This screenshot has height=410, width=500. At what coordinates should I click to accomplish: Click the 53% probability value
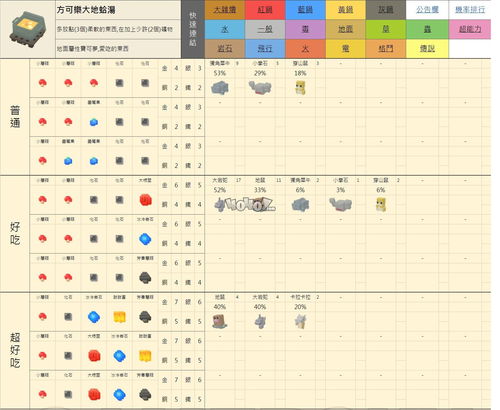[220, 73]
